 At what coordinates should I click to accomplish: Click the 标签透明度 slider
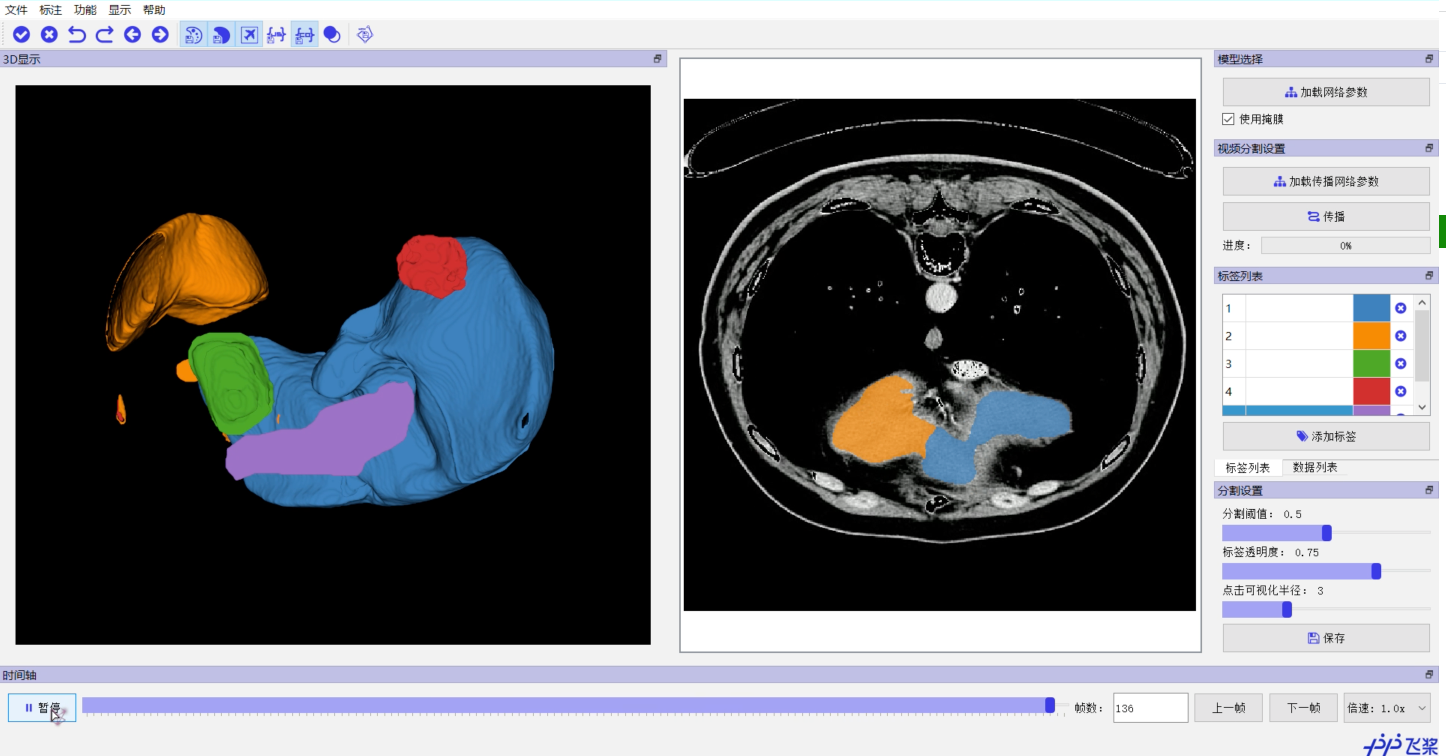(1326, 571)
